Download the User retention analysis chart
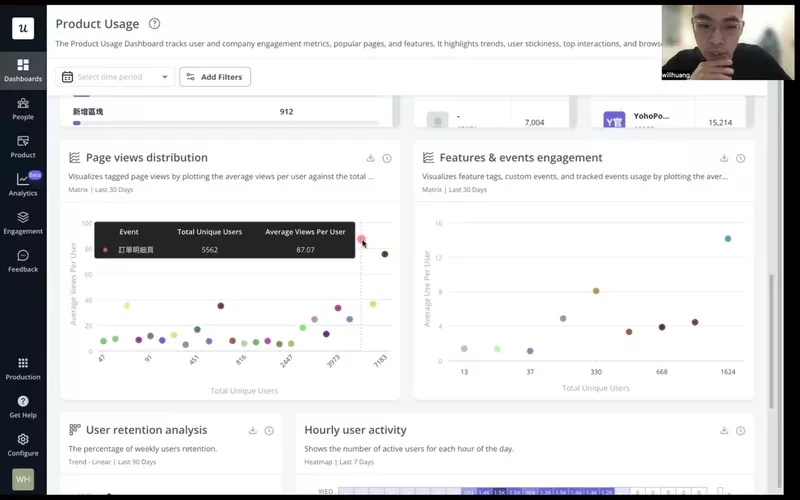Image resolution: width=800 pixels, height=500 pixels. (x=253, y=430)
